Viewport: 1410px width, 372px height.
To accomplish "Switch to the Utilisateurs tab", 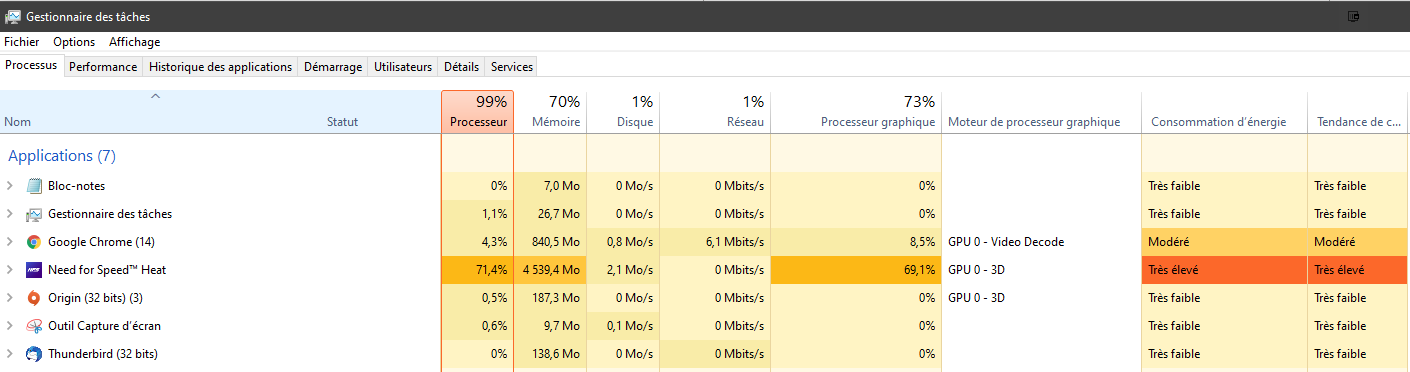I will coord(403,67).
